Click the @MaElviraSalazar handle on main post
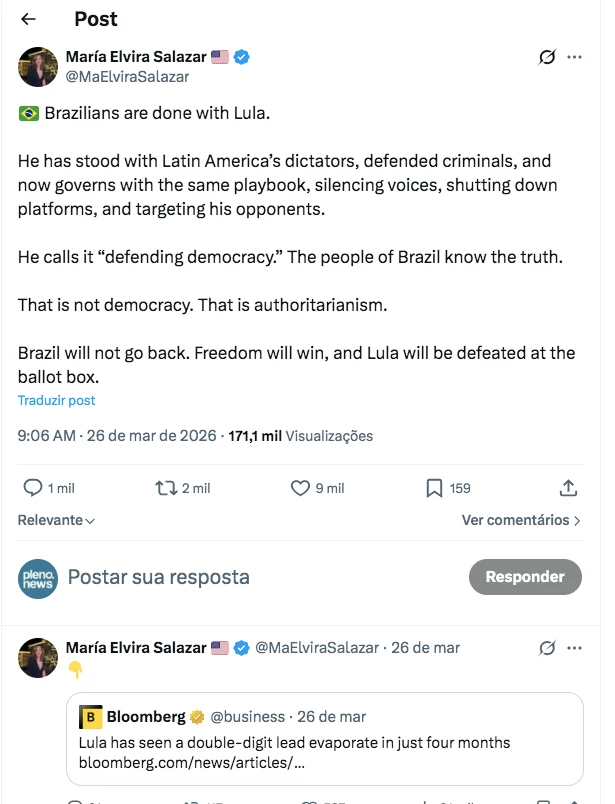This screenshot has height=804, width=615. pos(127,76)
